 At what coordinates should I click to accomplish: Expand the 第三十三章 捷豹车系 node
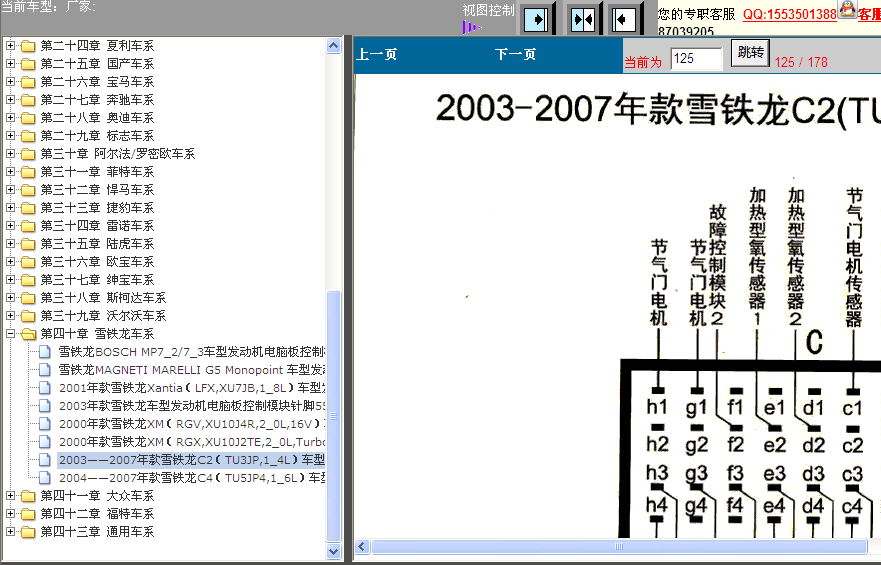pyautogui.click(x=10, y=207)
